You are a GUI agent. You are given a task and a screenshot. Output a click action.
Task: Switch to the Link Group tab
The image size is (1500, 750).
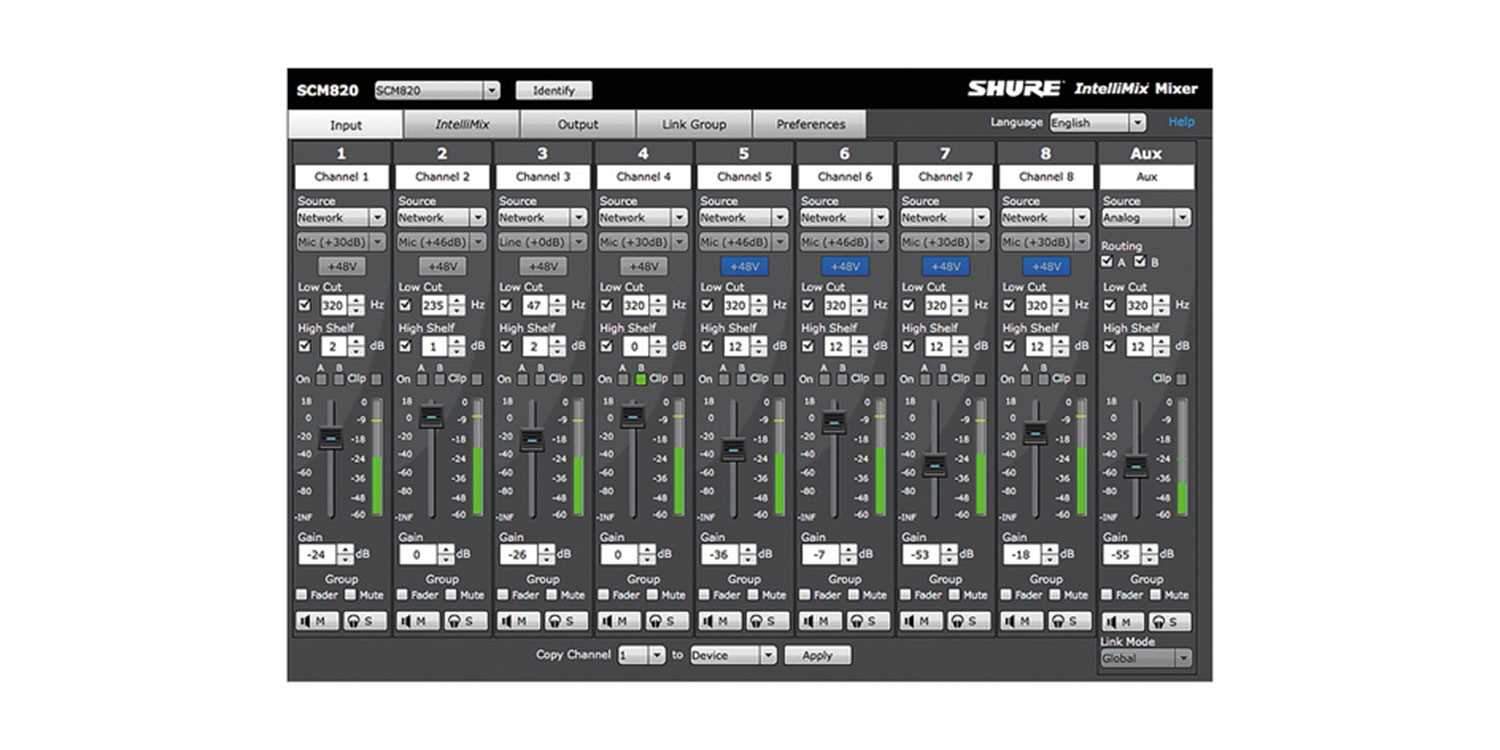(694, 125)
